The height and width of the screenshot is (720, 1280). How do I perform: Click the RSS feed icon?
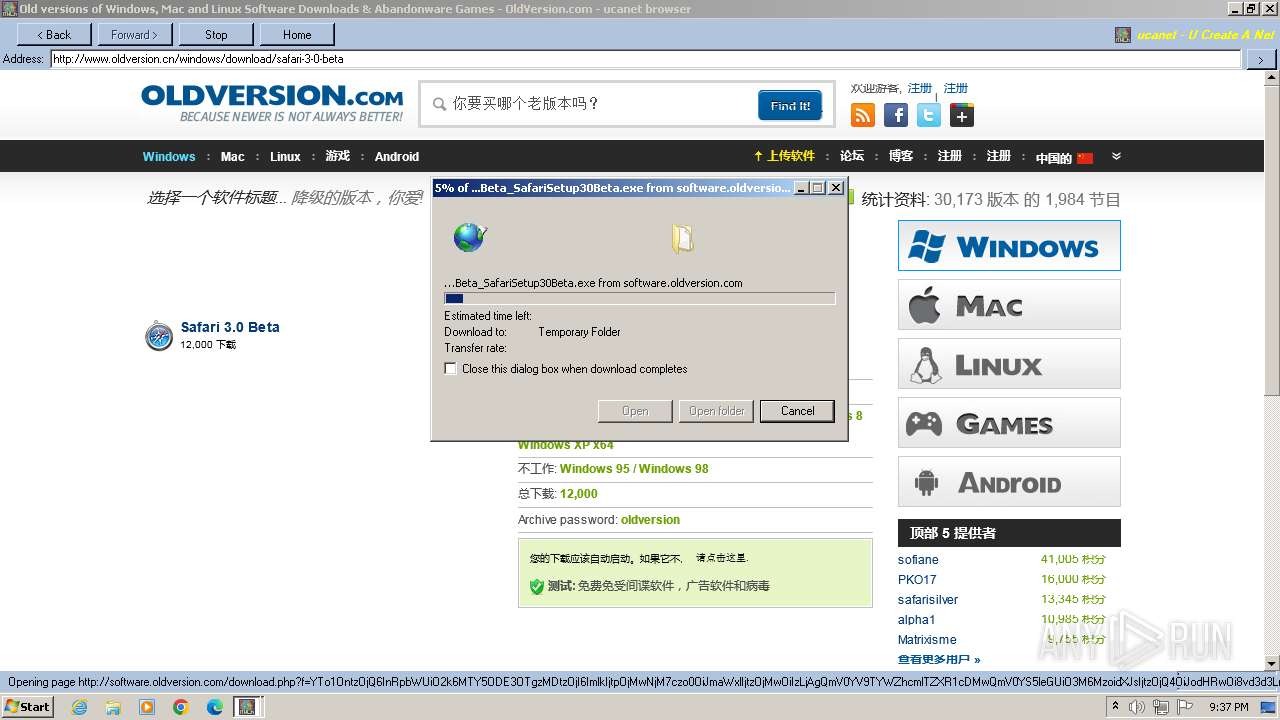click(863, 115)
